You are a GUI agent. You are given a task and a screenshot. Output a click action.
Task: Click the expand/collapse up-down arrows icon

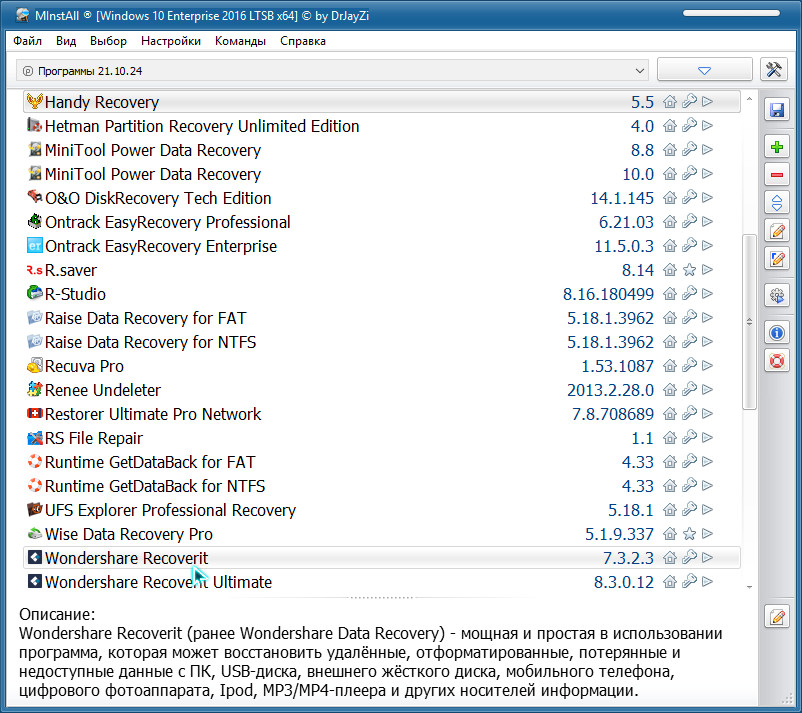[776, 203]
